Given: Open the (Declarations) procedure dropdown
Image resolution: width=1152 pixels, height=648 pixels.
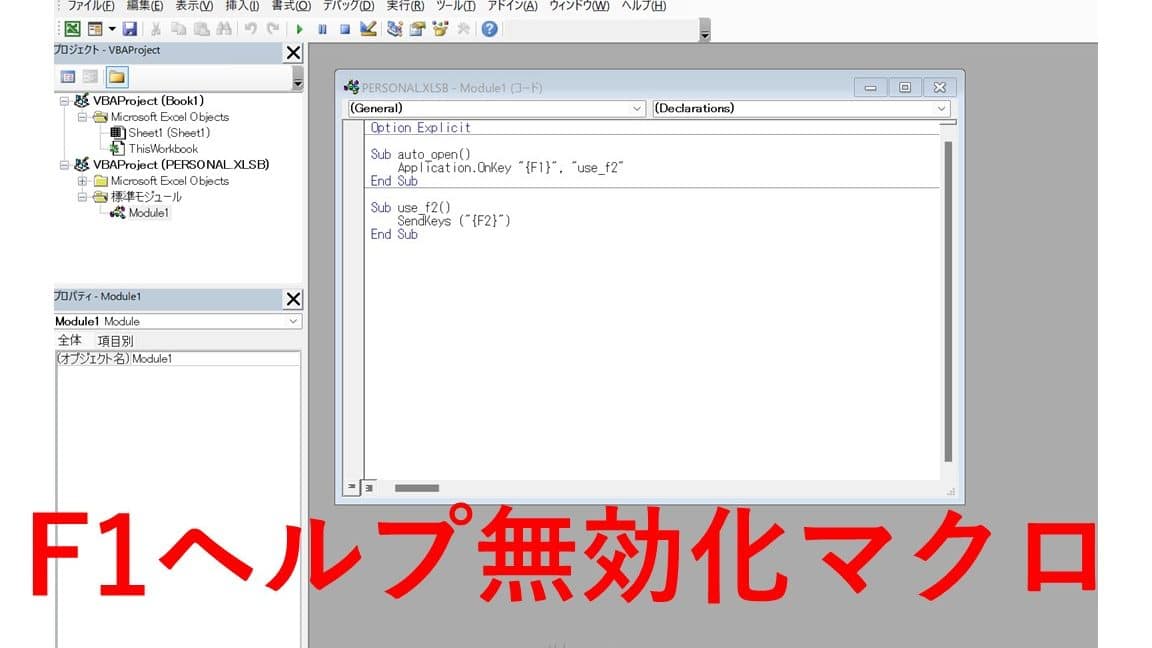Looking at the screenshot, I should click(x=941, y=109).
